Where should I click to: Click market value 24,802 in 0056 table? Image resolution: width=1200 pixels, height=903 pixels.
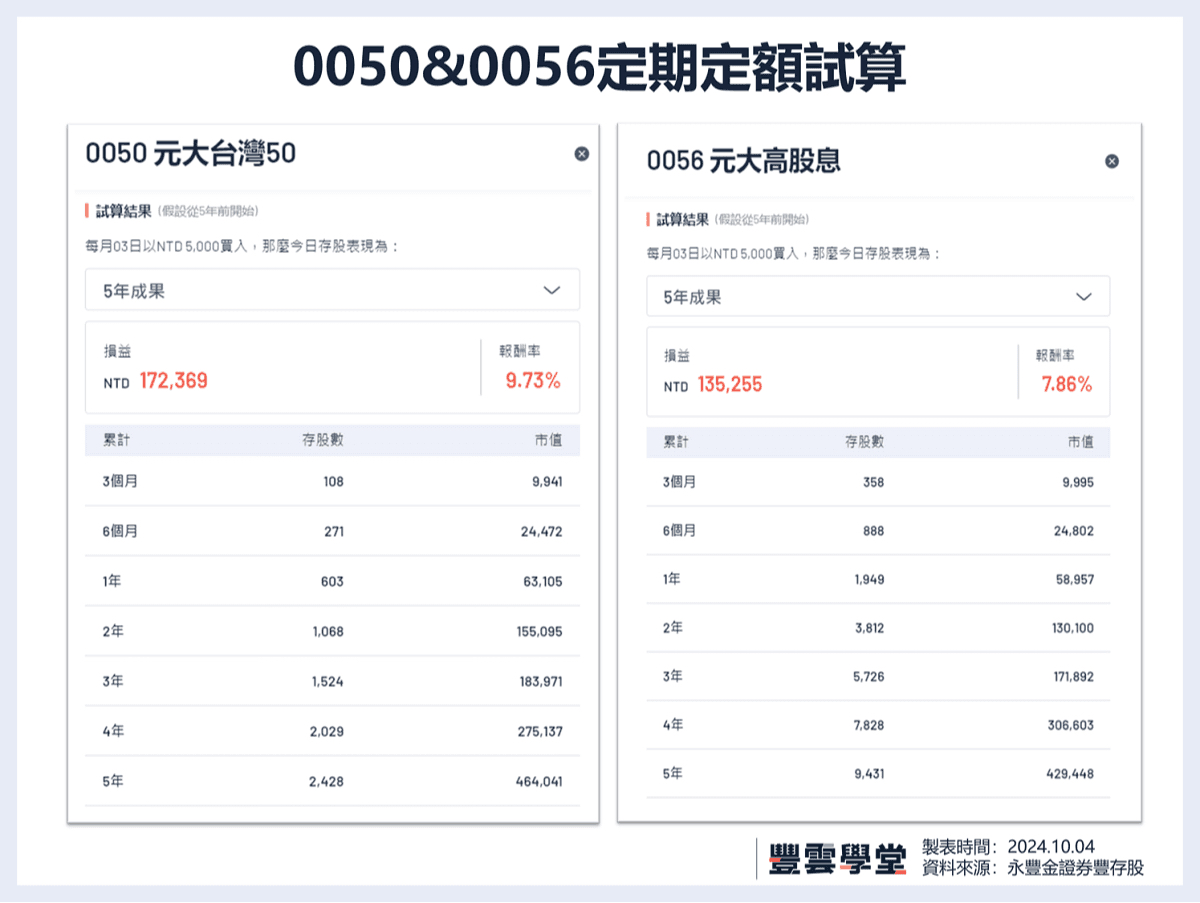pyautogui.click(x=1074, y=530)
